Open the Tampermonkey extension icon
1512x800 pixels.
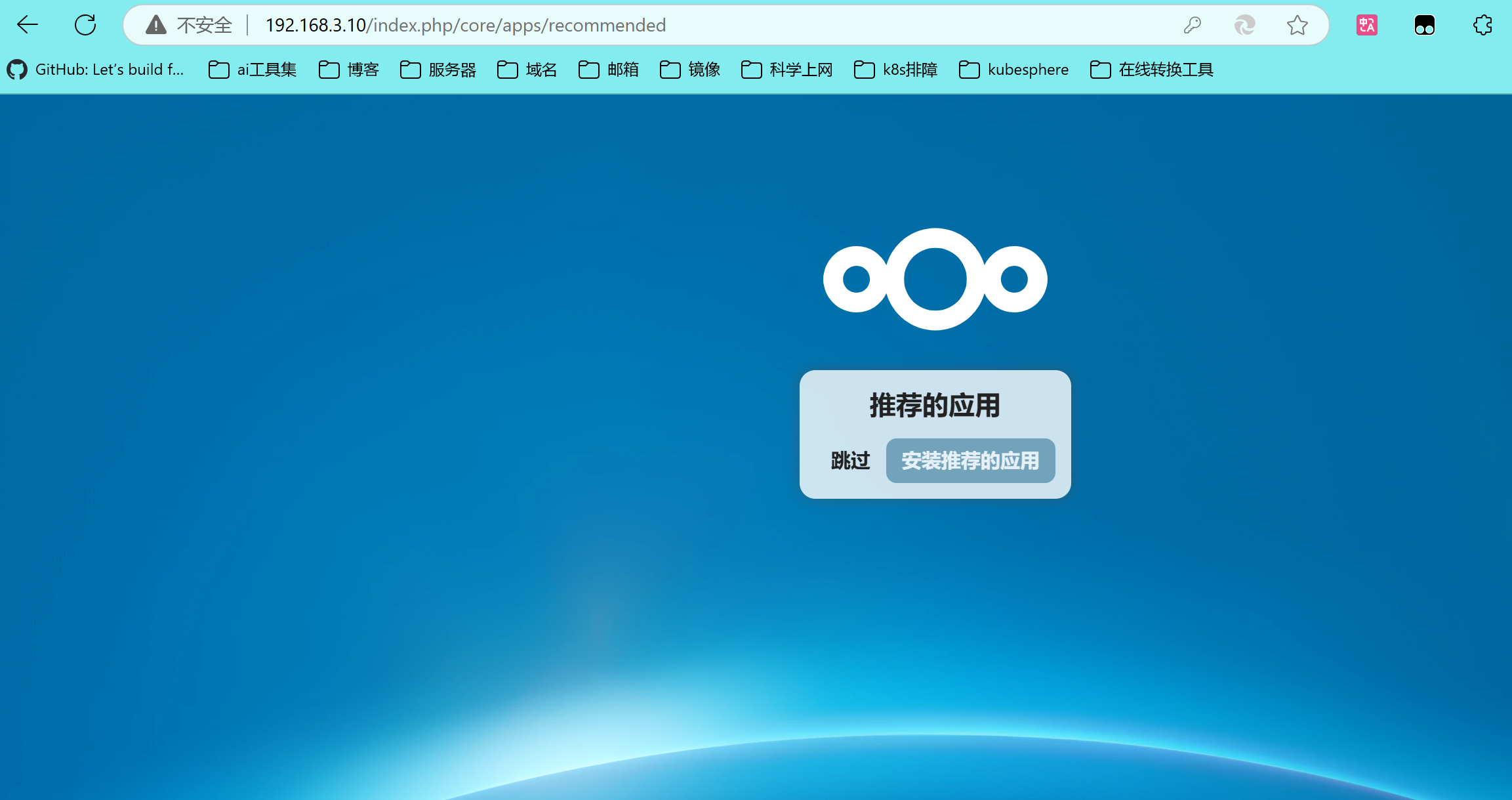tap(1425, 25)
